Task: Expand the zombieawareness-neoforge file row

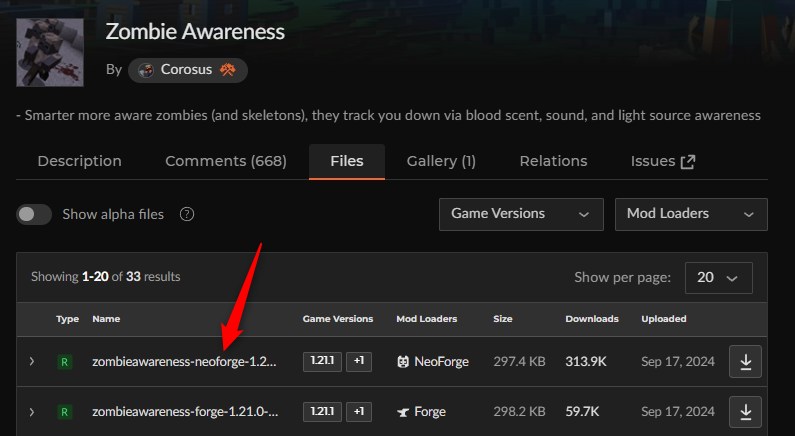Action: pyautogui.click(x=31, y=361)
